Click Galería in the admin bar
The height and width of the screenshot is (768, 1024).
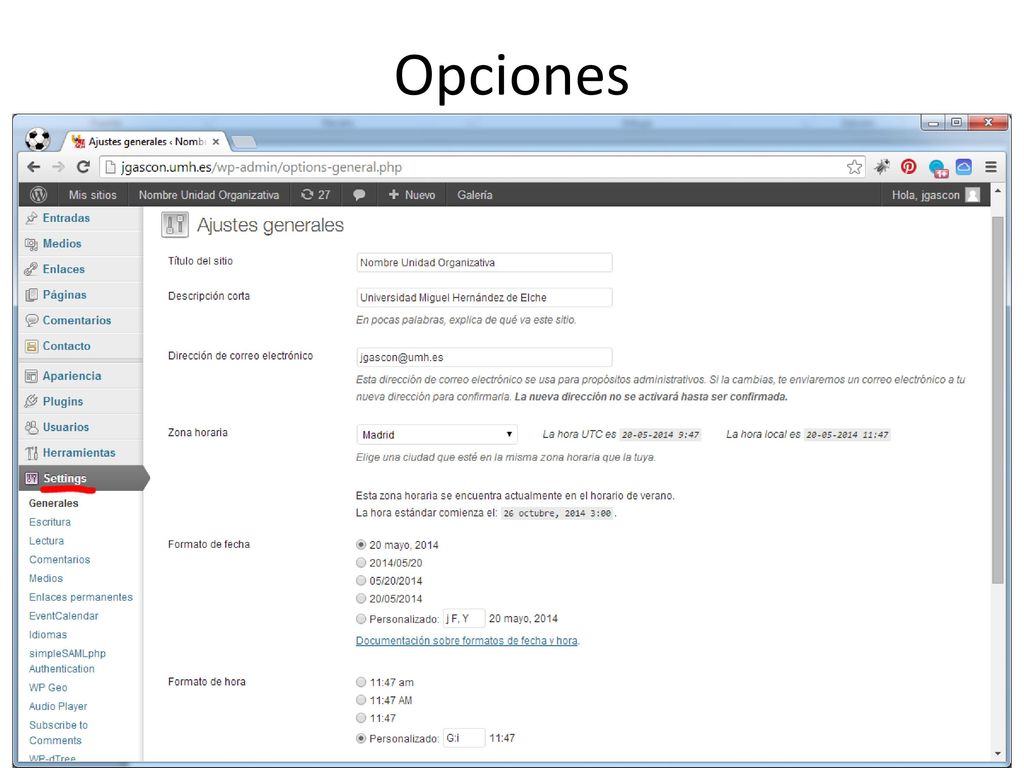click(475, 195)
